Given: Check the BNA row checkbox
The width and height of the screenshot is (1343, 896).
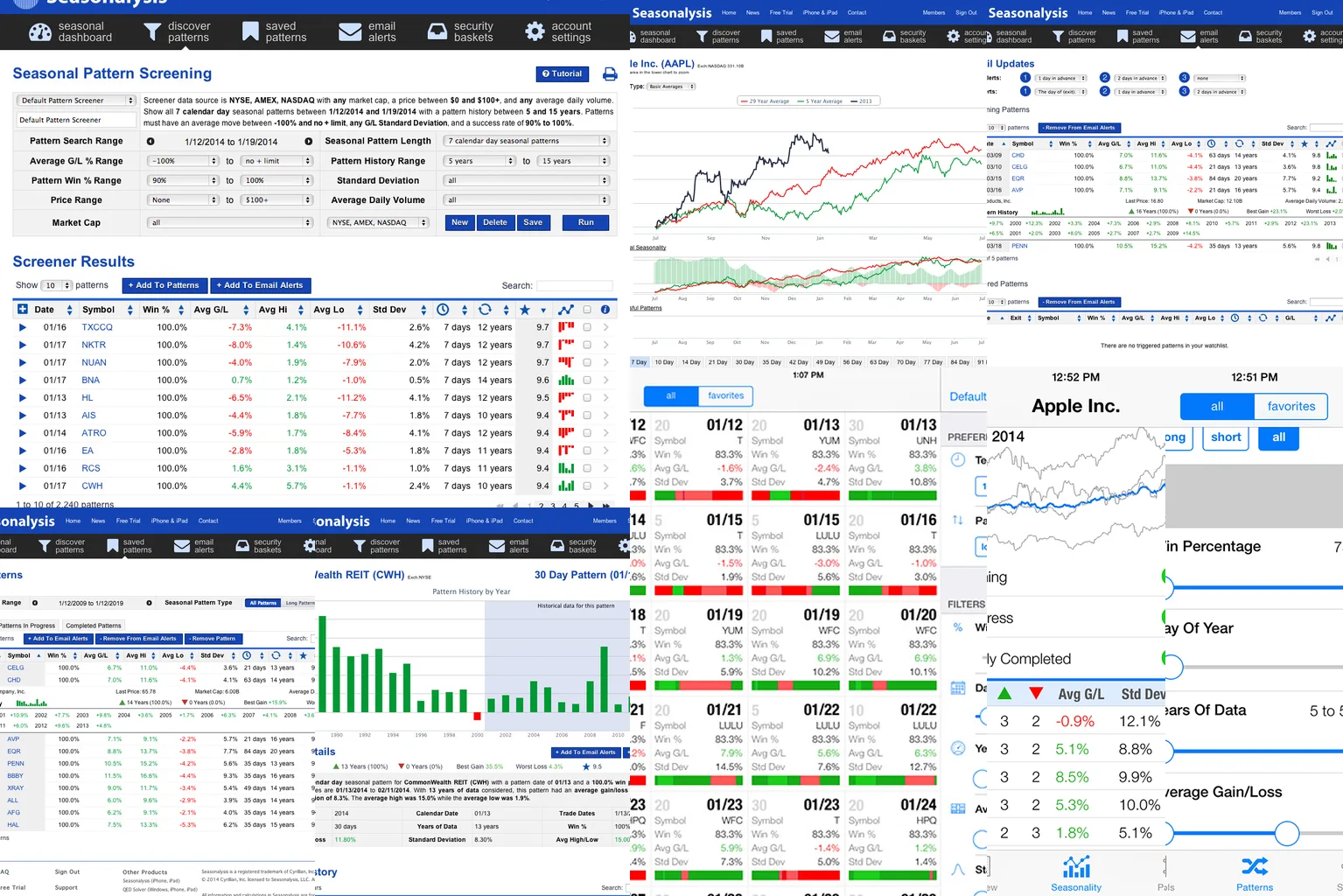Looking at the screenshot, I should pyautogui.click(x=587, y=380).
